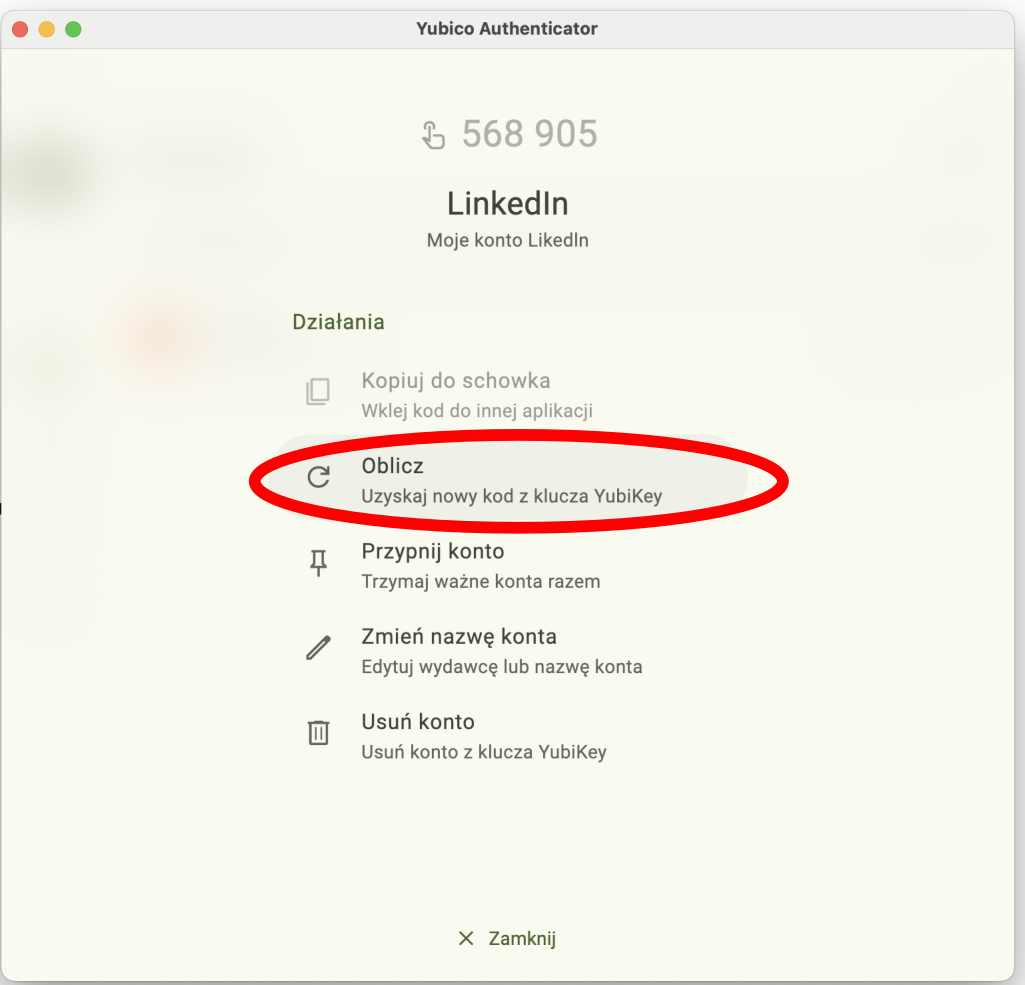Click the circular refresh icon next to Oblicz

[x=318, y=477]
